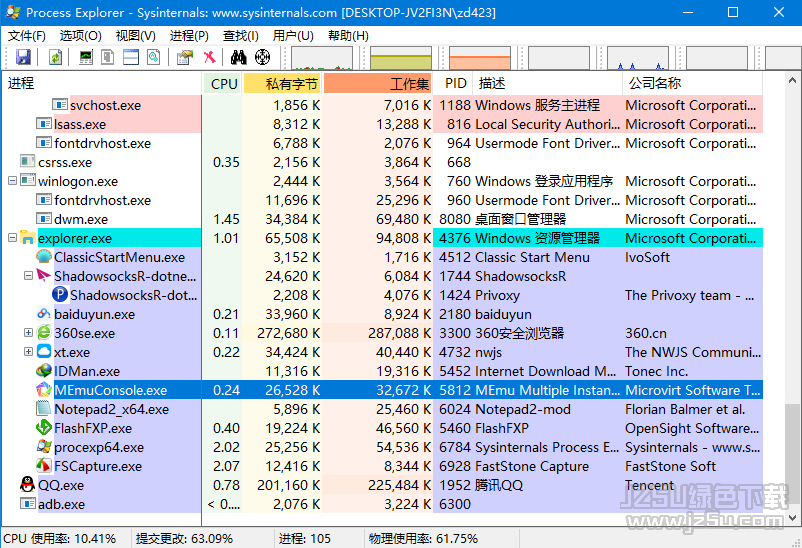The image size is (802, 548).
Task: Sort by the 描述 column header
Action: click(547, 83)
